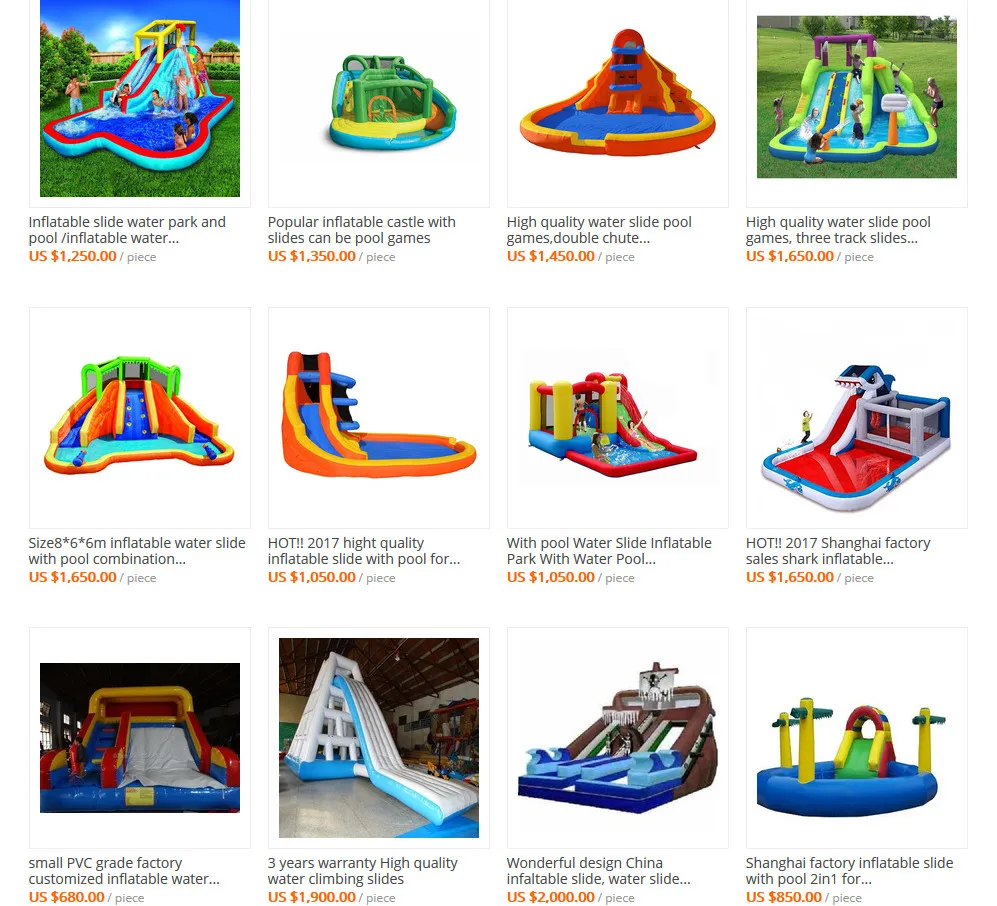Select the three track slides lawn photo
This screenshot has height=906, width=997.
(856, 97)
